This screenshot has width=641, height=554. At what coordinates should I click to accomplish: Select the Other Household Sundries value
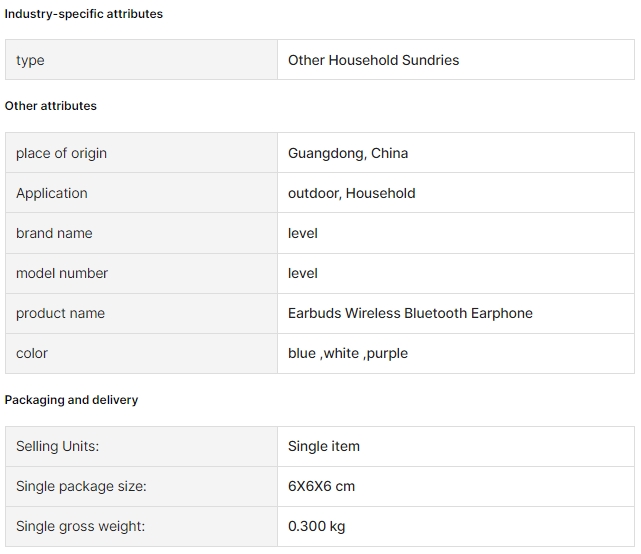pyautogui.click(x=373, y=60)
